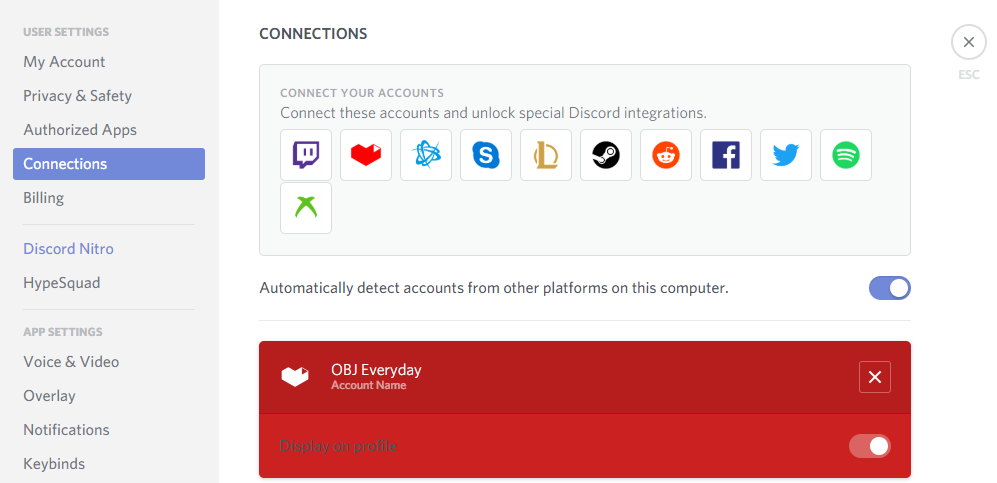This screenshot has height=483, width=997.
Task: Connect your Xbox account
Action: point(306,208)
